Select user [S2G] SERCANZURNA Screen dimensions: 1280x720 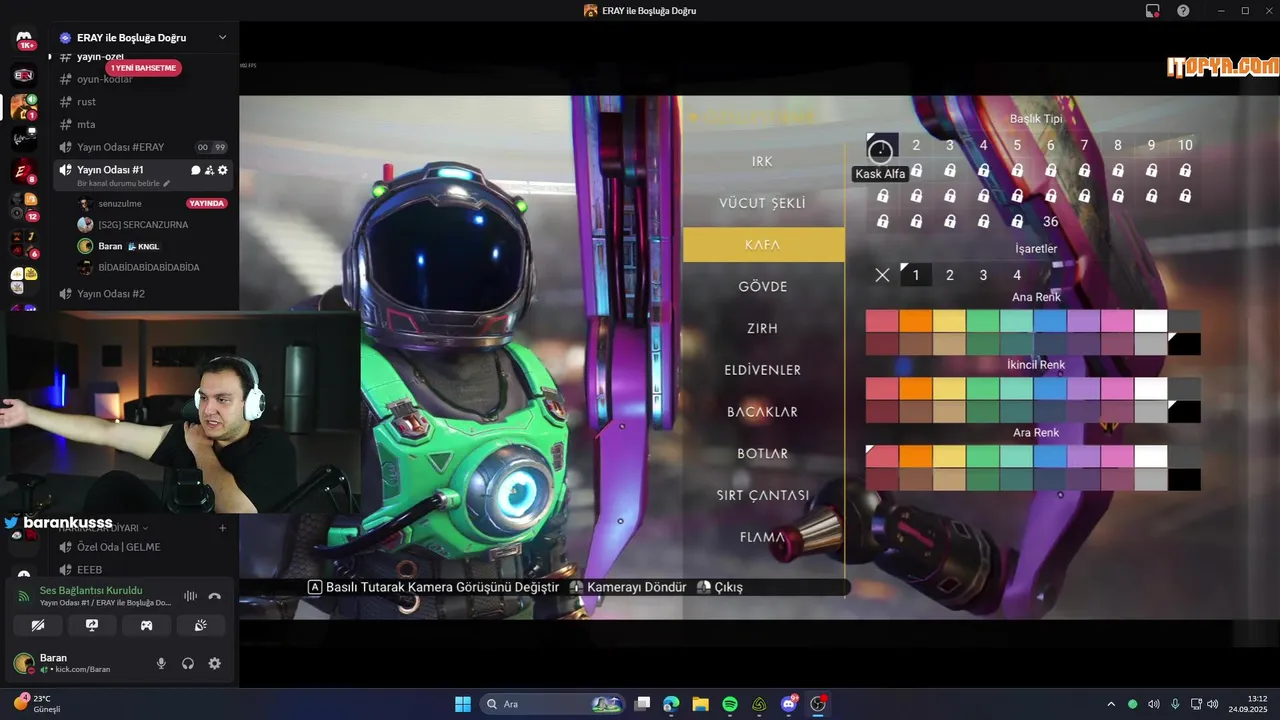[x=143, y=225]
